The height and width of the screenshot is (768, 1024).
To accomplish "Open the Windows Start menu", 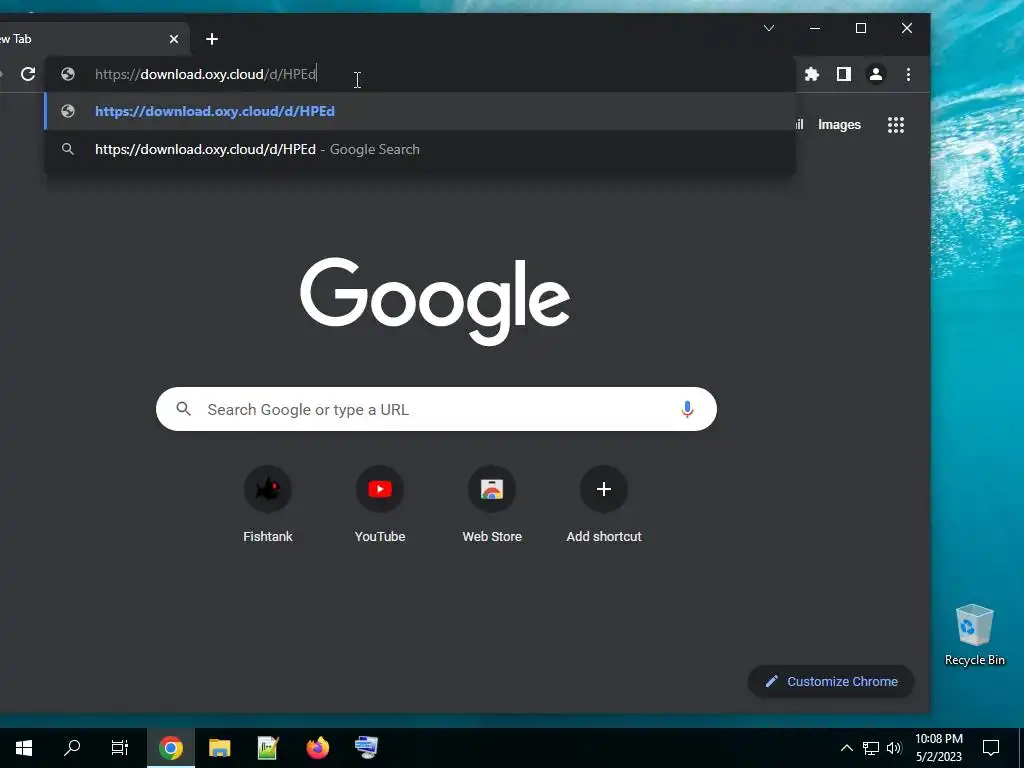I will (24, 748).
